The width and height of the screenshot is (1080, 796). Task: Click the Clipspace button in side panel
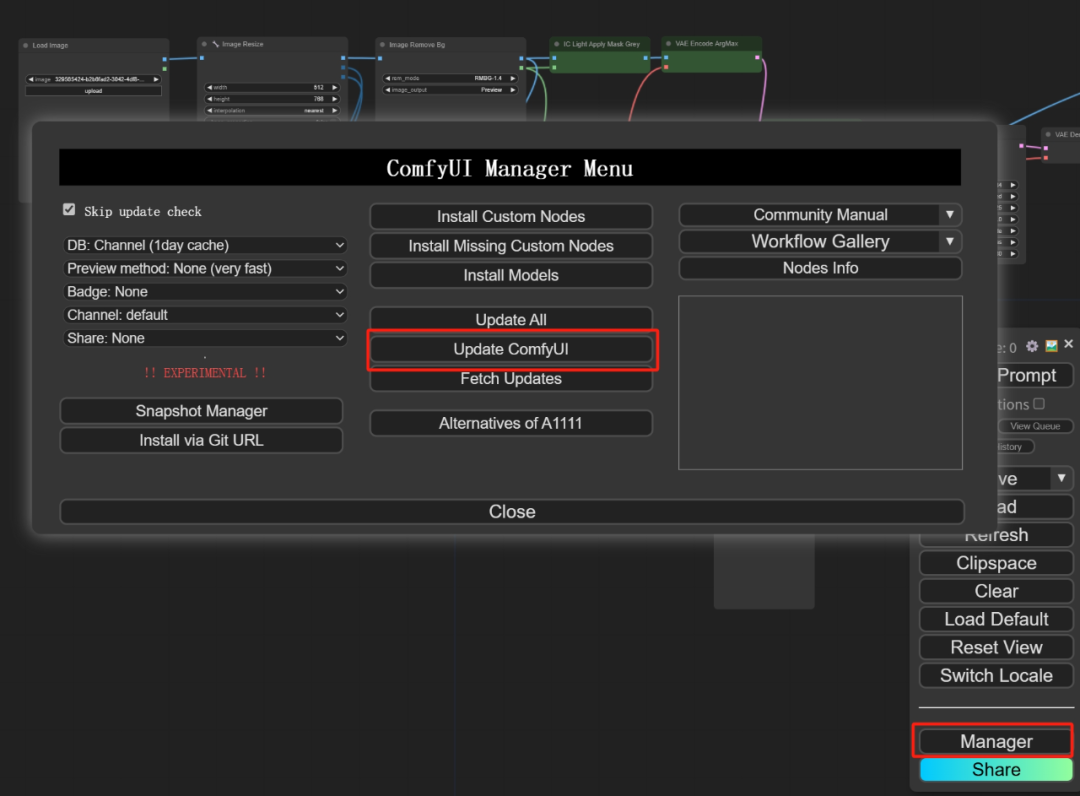(996, 563)
